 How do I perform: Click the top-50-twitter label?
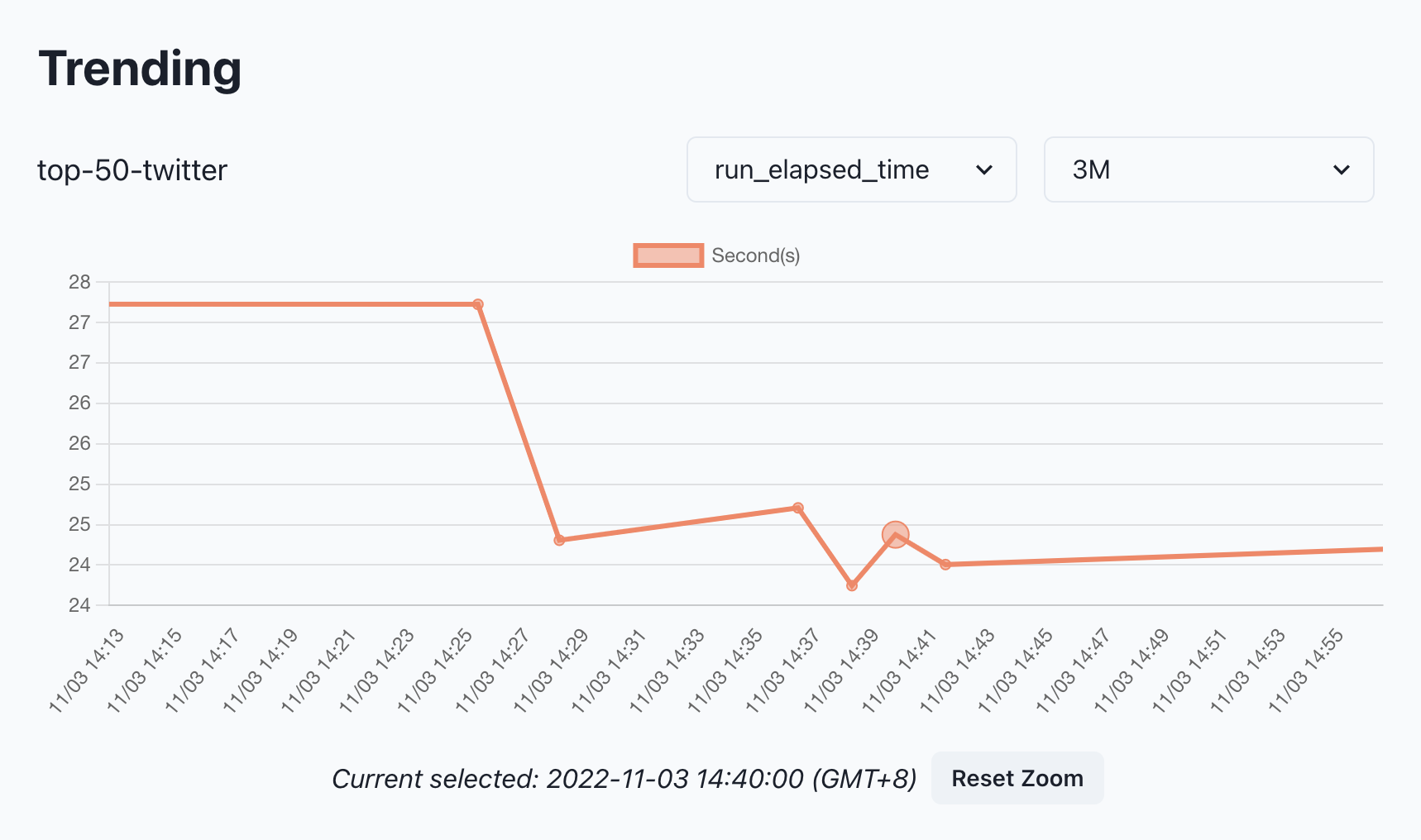coord(132,170)
